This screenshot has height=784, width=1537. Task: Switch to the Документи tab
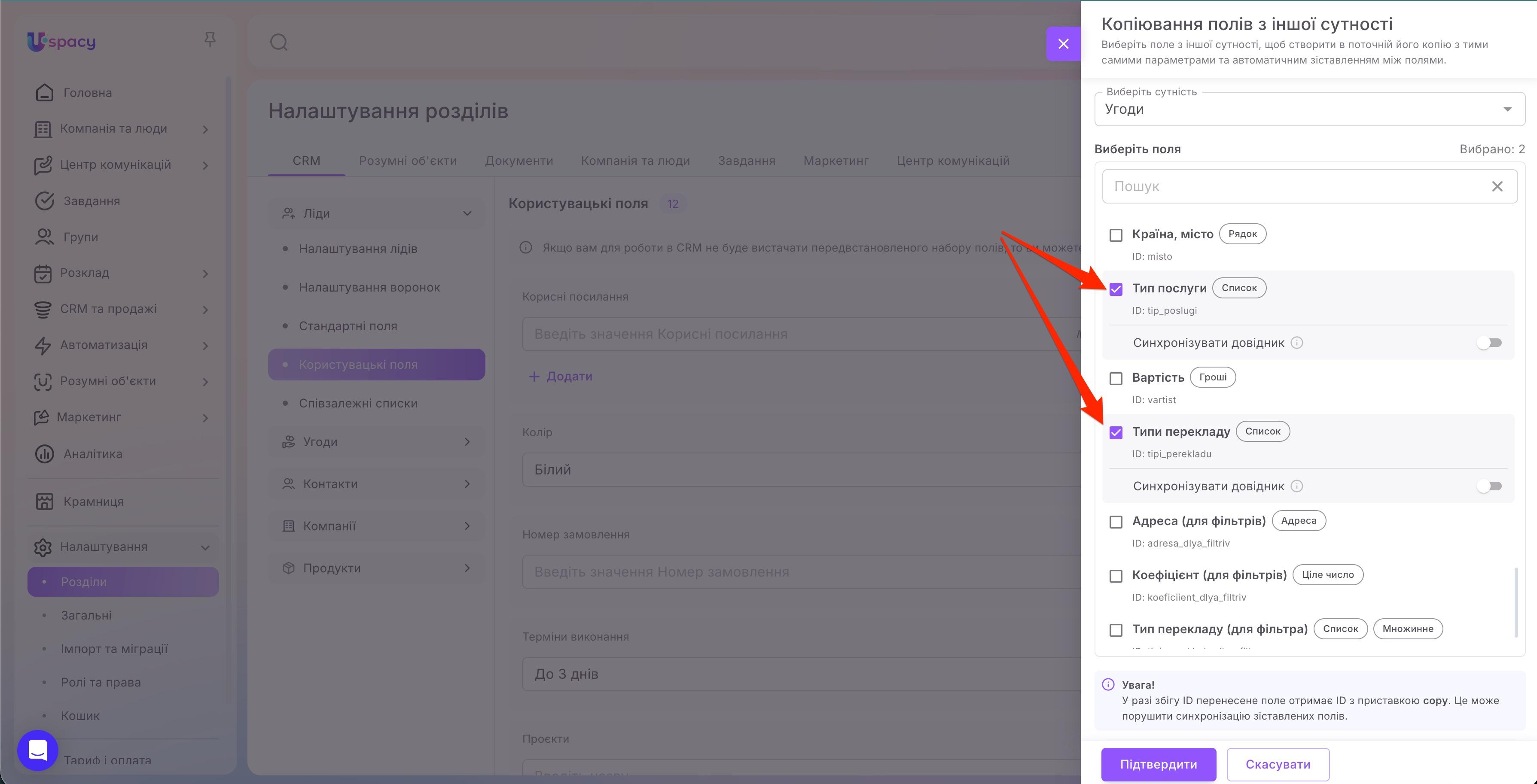518,161
